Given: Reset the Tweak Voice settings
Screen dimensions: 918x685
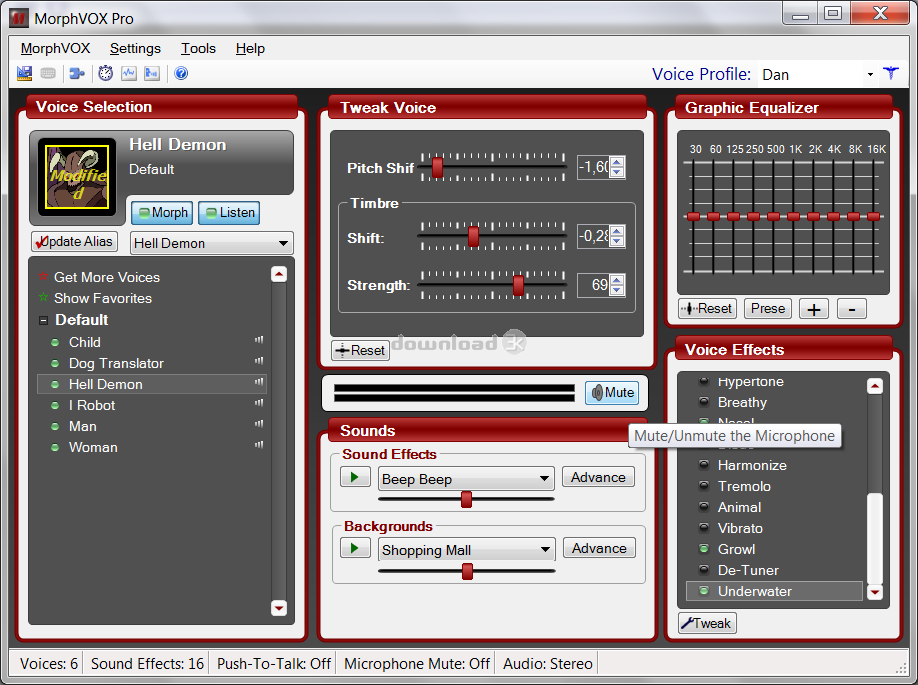Looking at the screenshot, I should coord(360,350).
